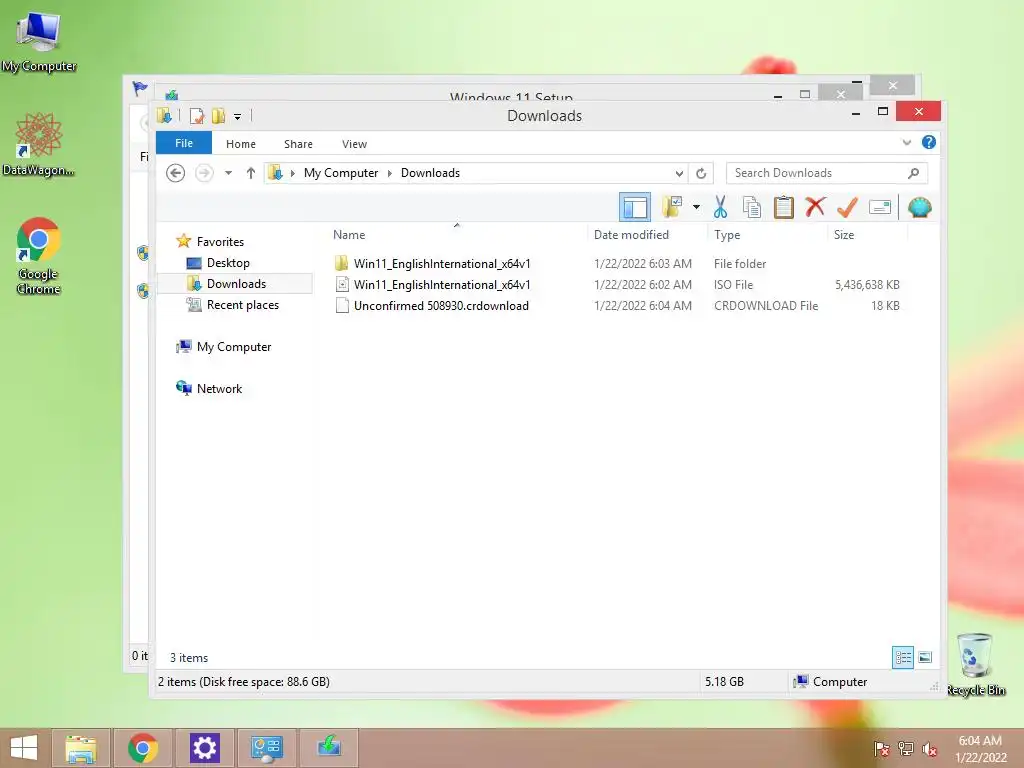Click the 5,436,638 KB size cell
The height and width of the screenshot is (768, 1024).
[867, 285]
